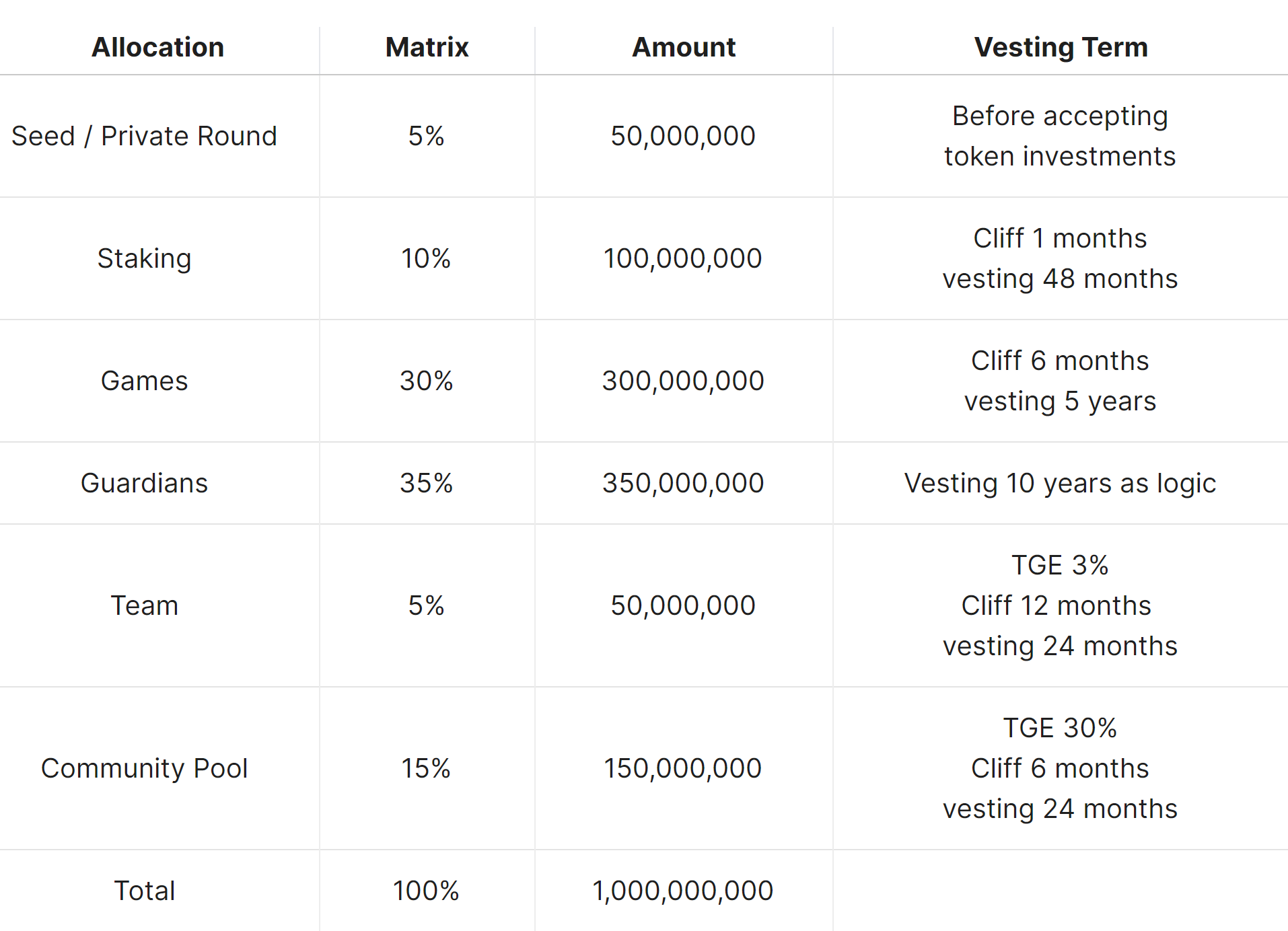Click "Vesting 10 years as logic" text
Screen dimensions: 1288x931
pyautogui.click(x=1060, y=483)
